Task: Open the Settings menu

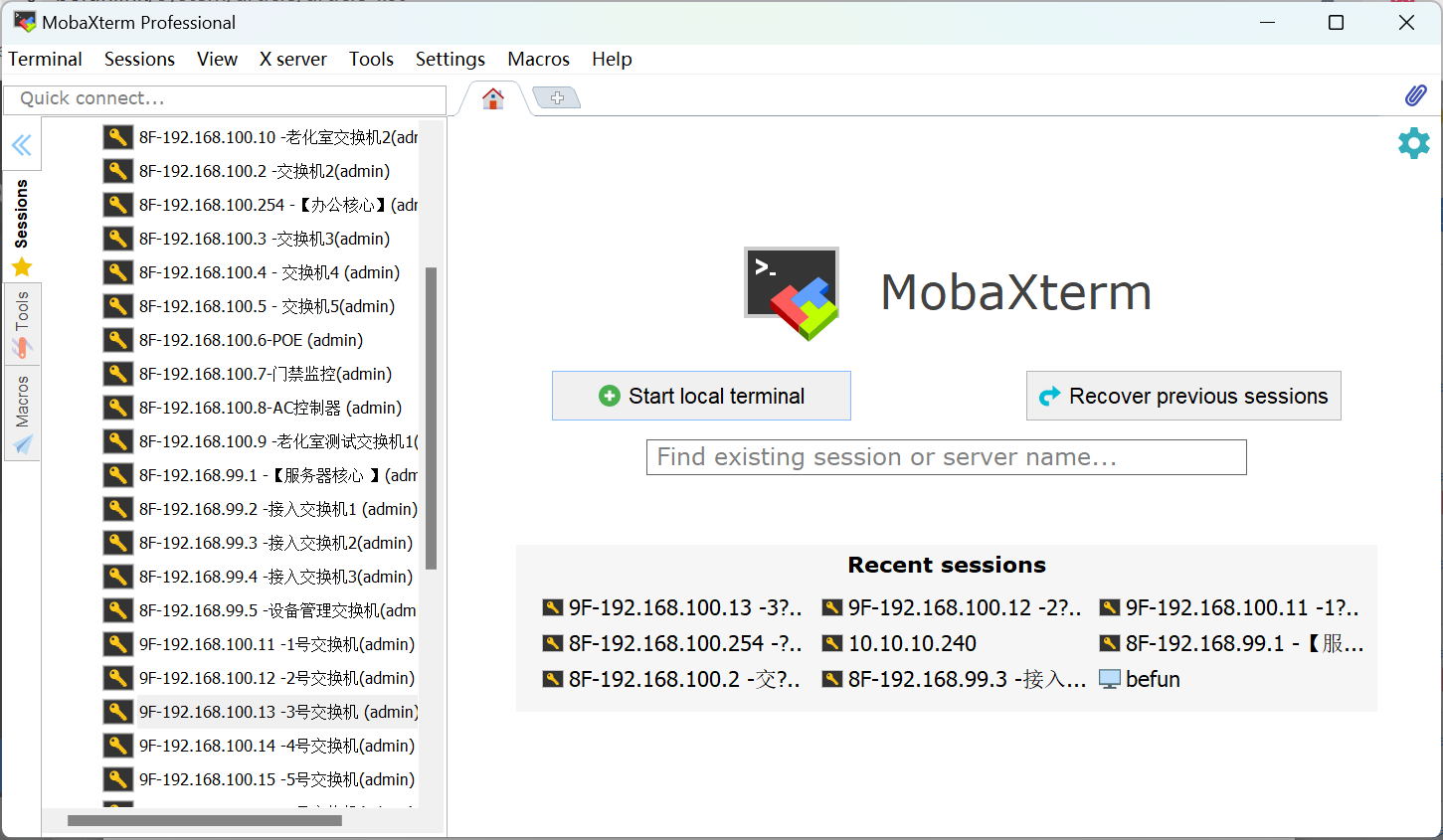Action: tap(451, 59)
